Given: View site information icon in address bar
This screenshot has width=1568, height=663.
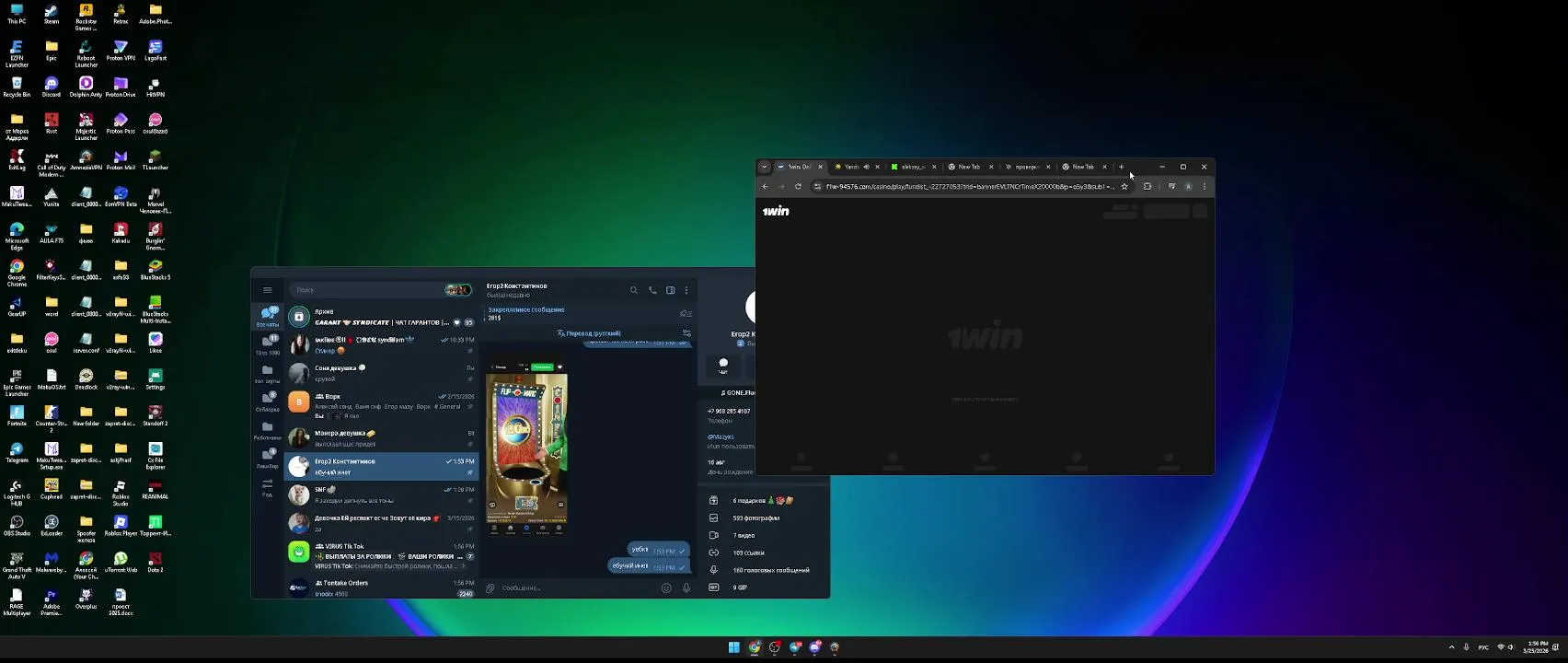Looking at the screenshot, I should (x=817, y=186).
